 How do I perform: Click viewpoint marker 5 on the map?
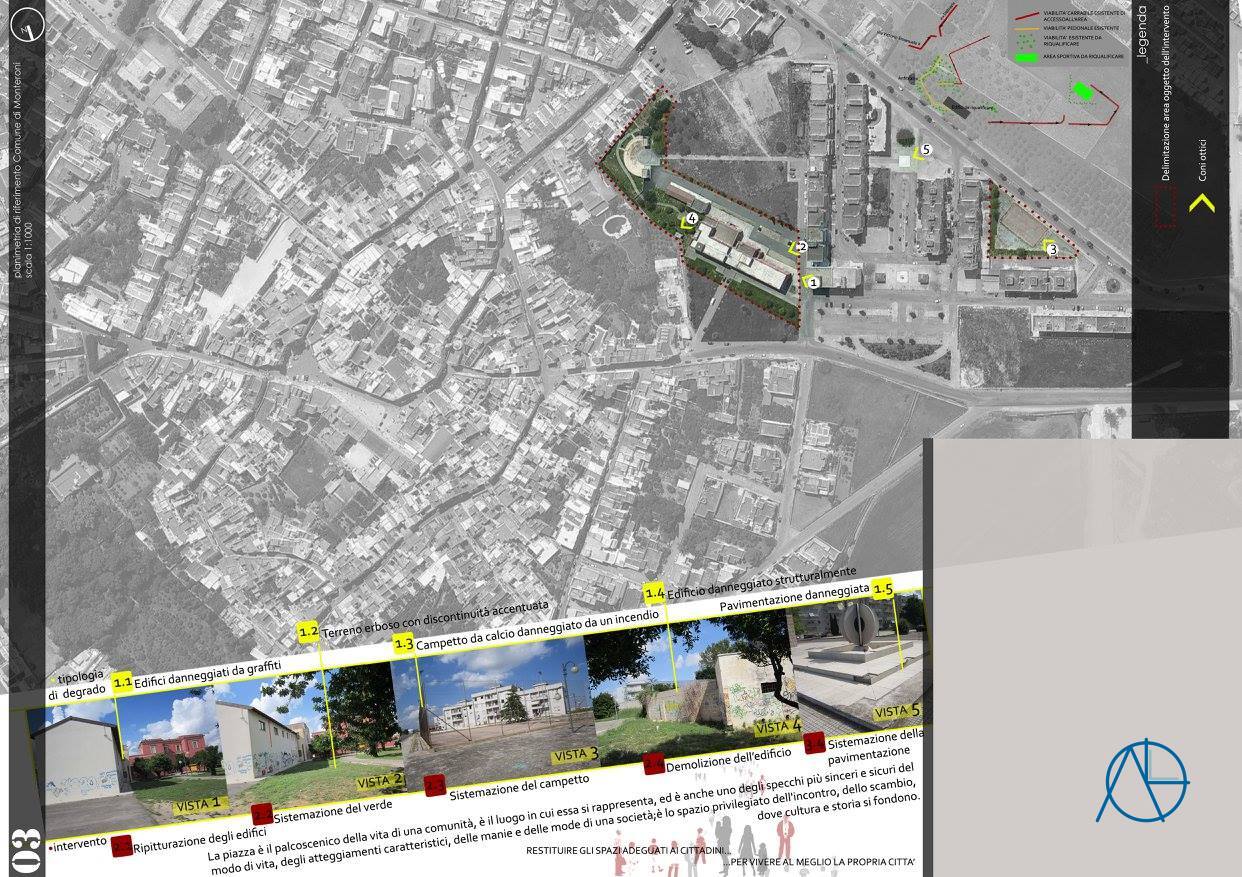tap(925, 150)
